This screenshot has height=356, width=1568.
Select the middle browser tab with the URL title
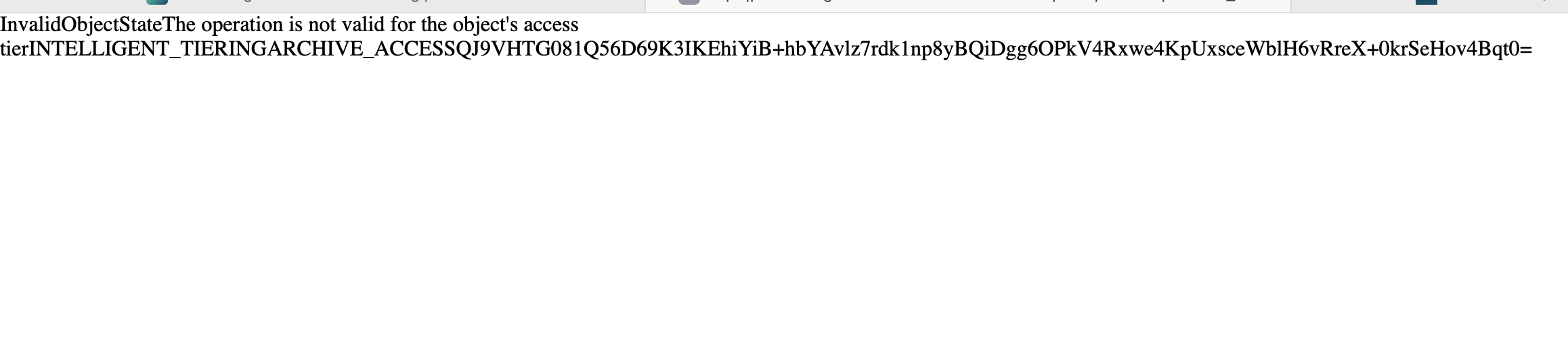coord(968,5)
